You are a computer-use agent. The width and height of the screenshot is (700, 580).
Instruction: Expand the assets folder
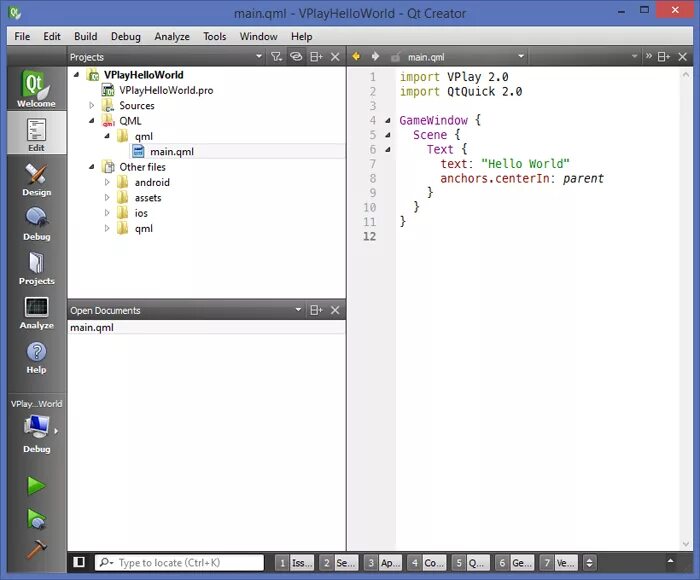tap(107, 197)
